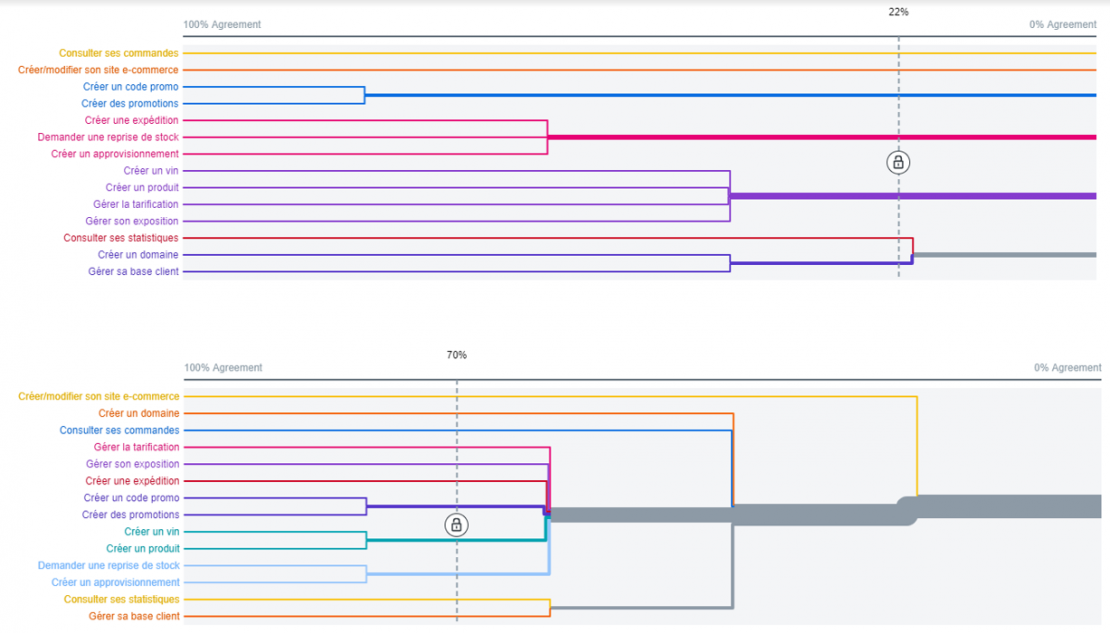Select the 70% agreement threshold marker

456,355
